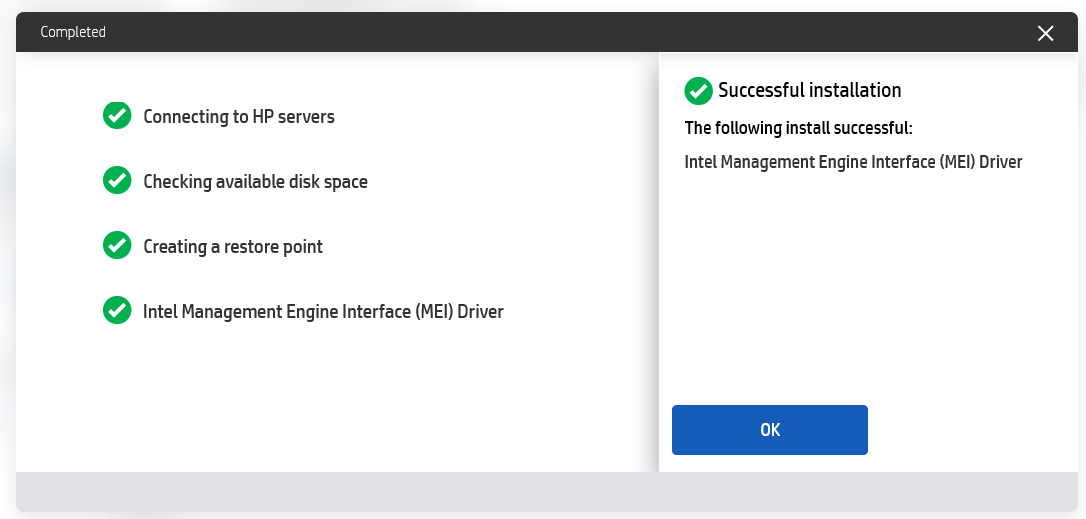Click green checkmark beside MEI Driver step

(117, 311)
